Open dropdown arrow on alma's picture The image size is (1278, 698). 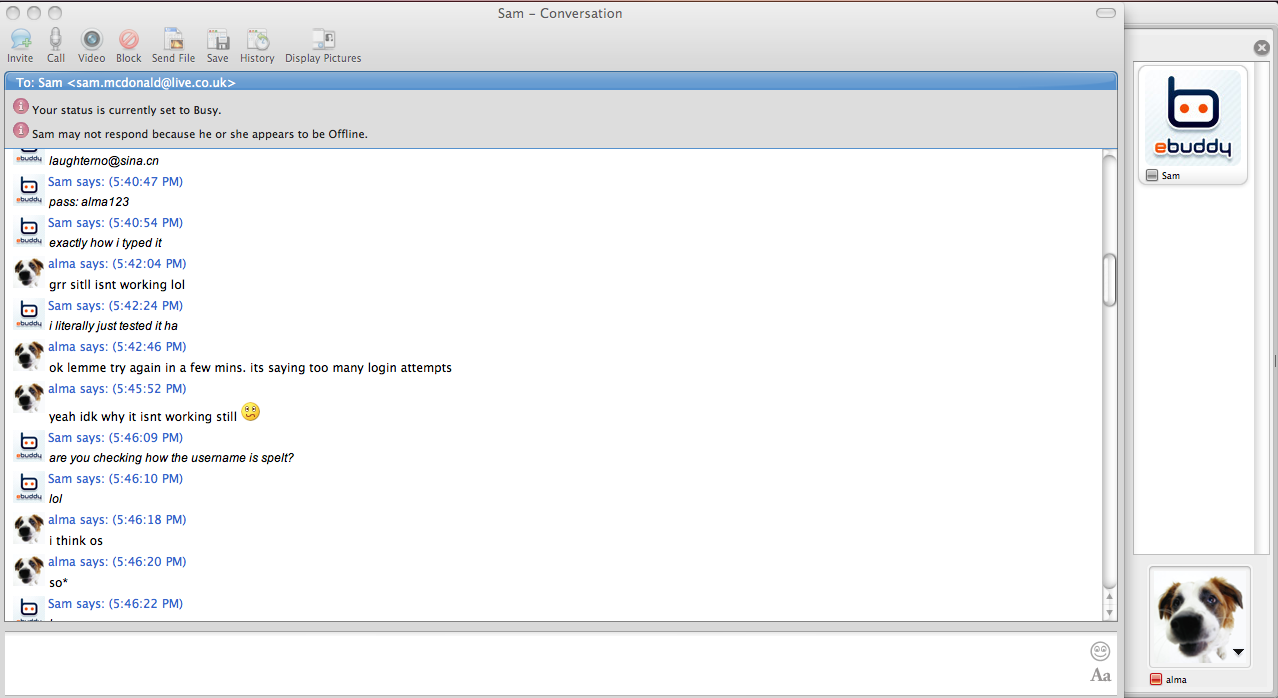(1238, 653)
